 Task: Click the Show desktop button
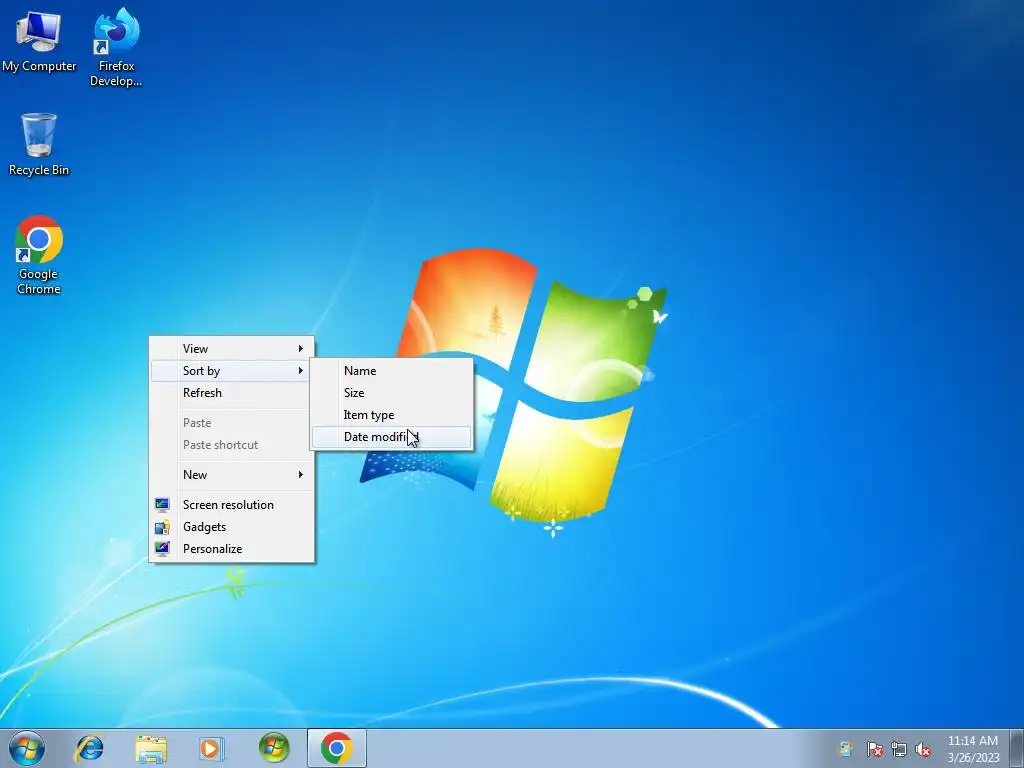coord(1017,748)
